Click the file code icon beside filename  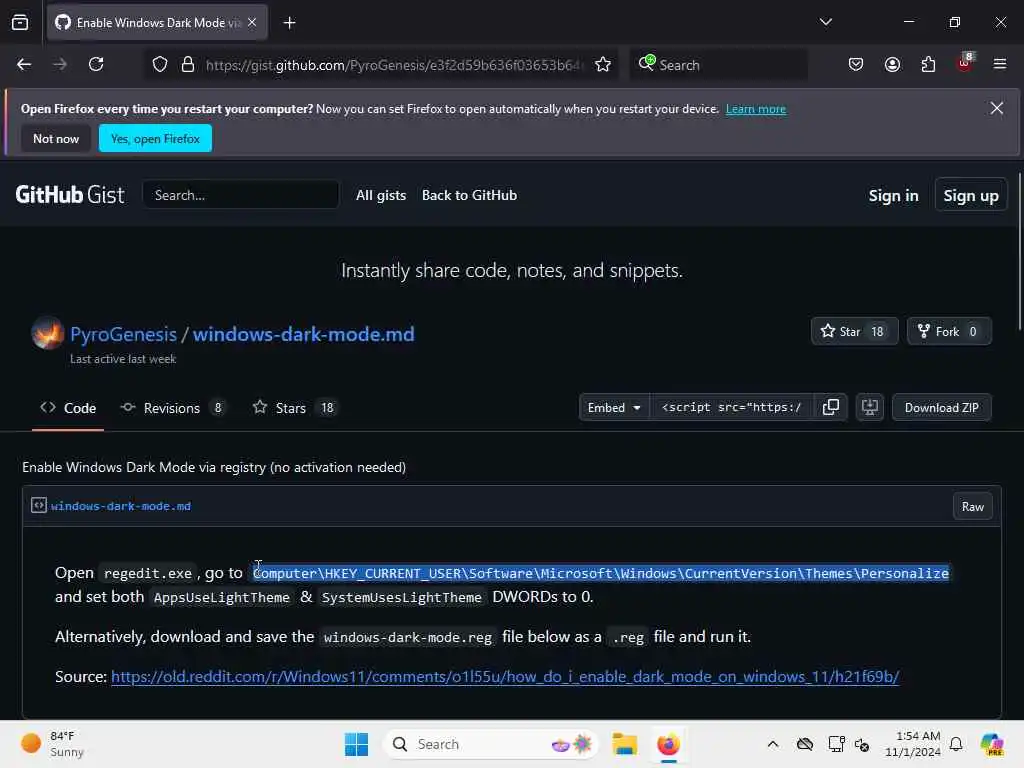pos(39,505)
